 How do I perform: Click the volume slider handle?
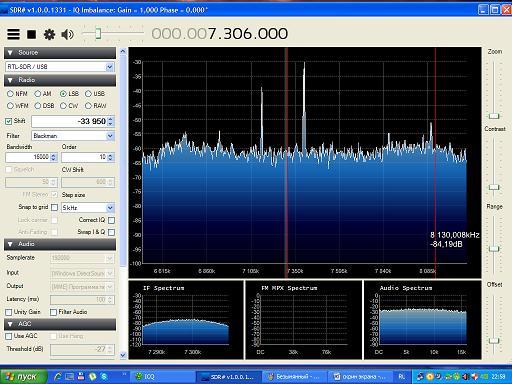(x=98, y=34)
